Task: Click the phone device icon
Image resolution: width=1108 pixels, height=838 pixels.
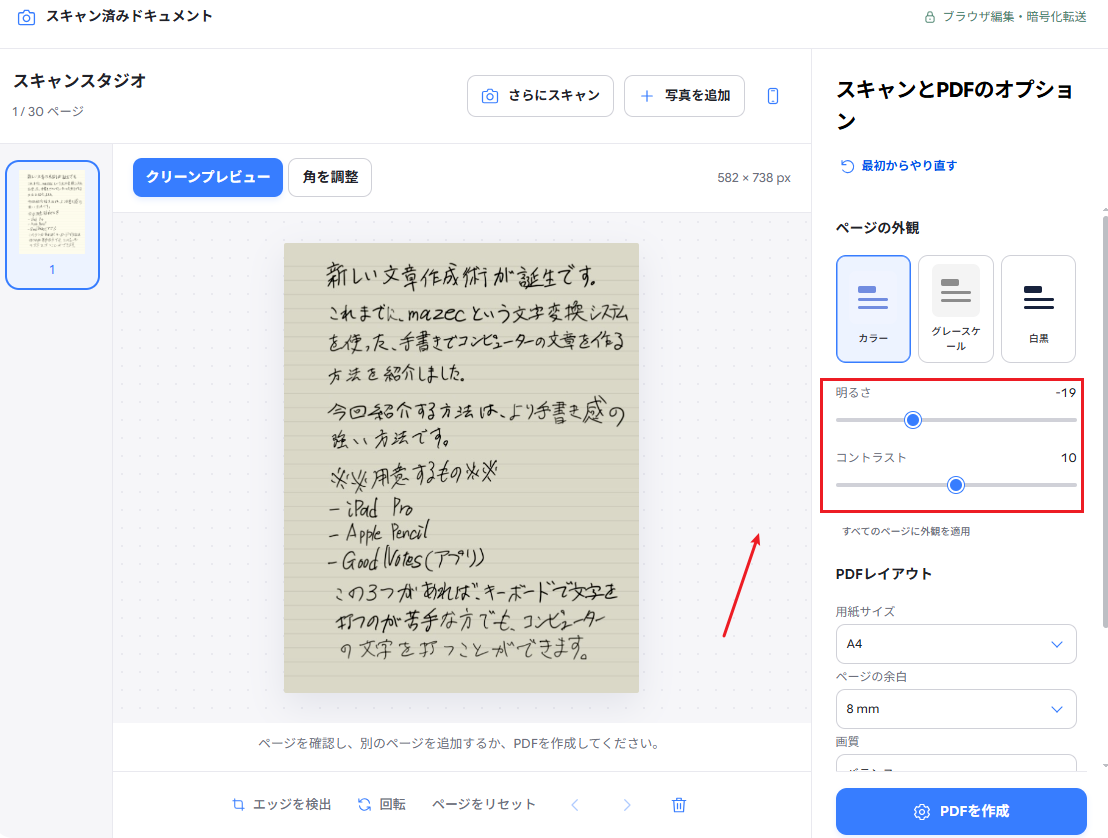Action: 773,96
